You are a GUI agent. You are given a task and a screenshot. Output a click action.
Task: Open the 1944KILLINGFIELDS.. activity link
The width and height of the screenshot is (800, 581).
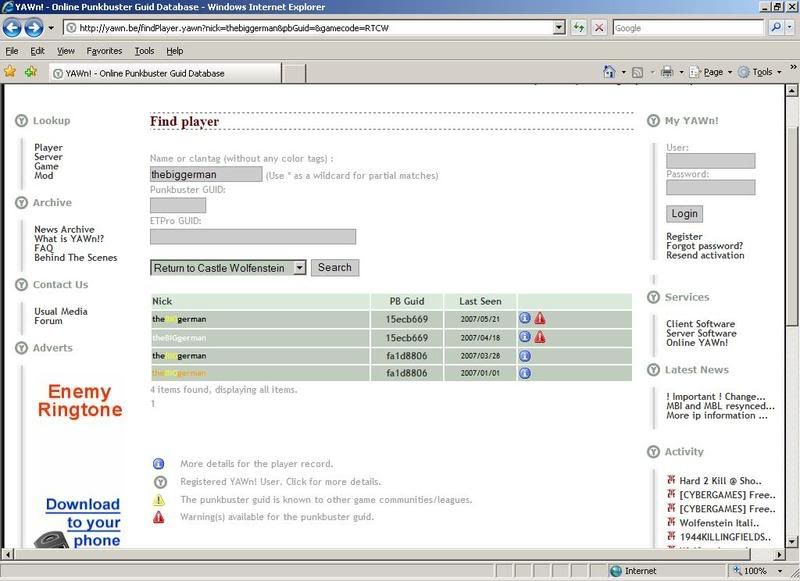point(725,537)
